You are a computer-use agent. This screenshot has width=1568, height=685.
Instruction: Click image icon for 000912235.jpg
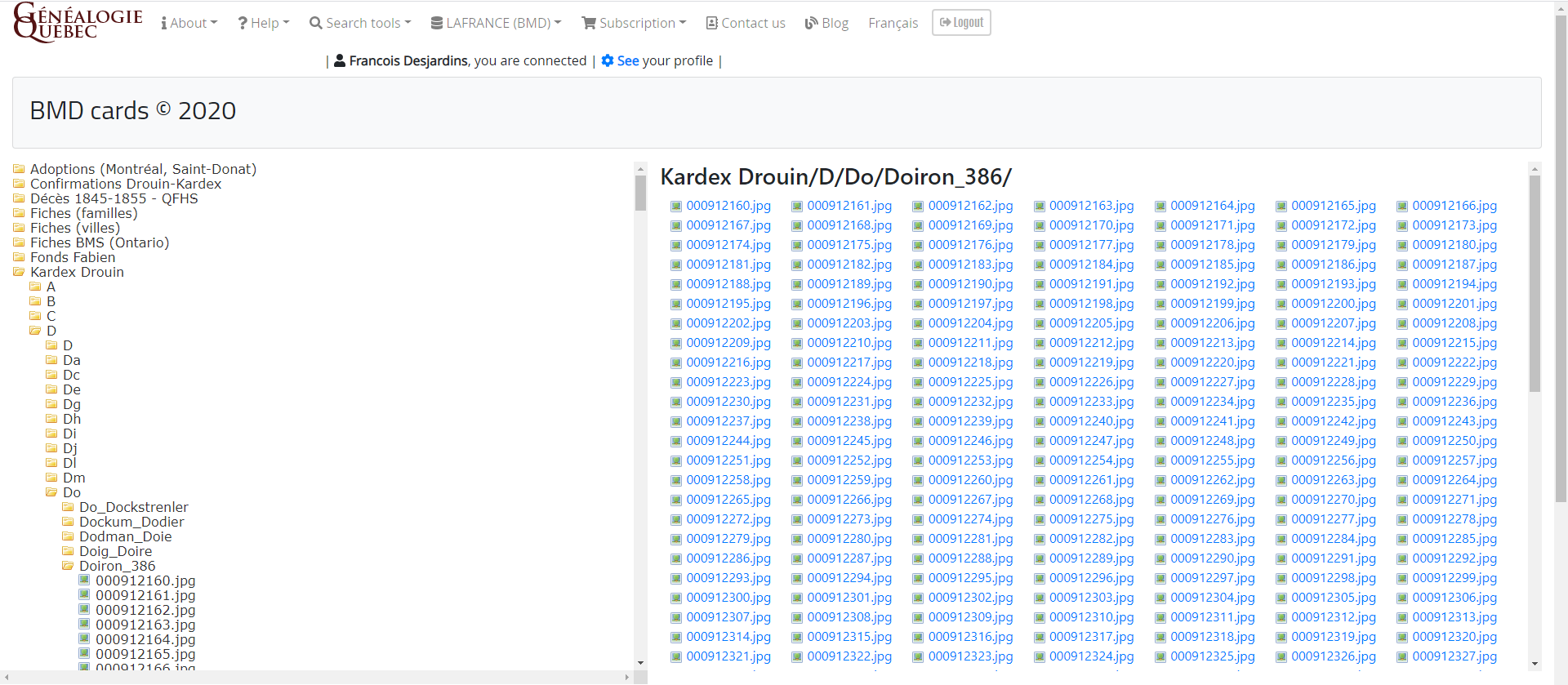click(1281, 403)
